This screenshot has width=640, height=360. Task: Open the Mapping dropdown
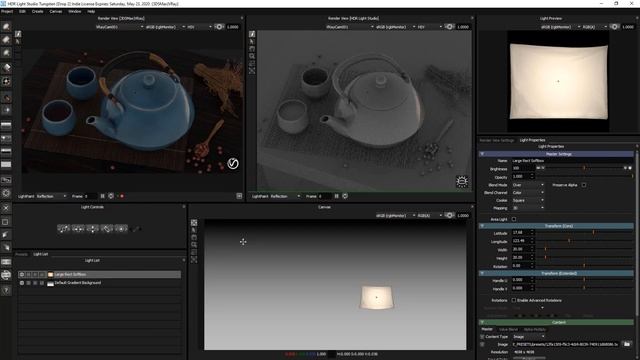528,208
